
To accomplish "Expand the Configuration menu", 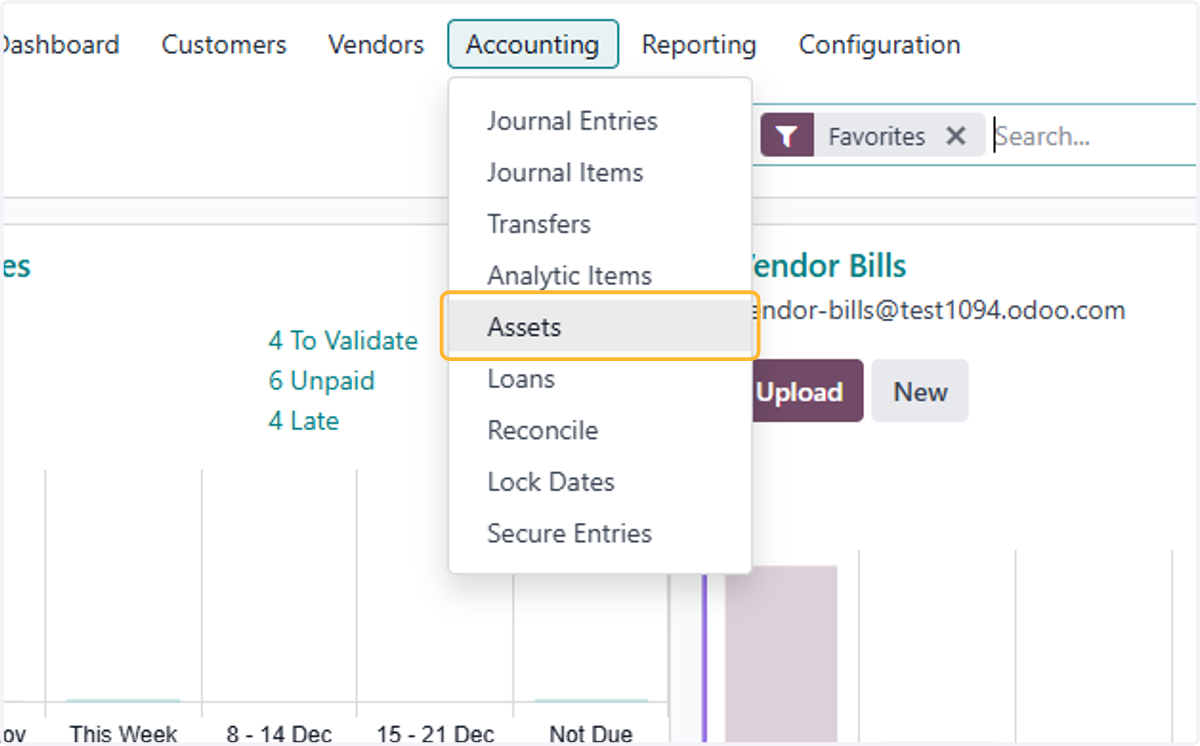I will coord(880,45).
